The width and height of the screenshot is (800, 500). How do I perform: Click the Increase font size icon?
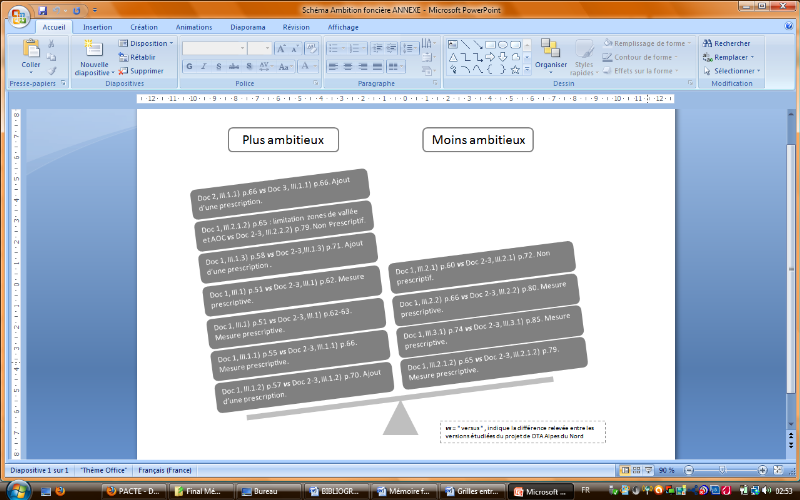[x=281, y=48]
